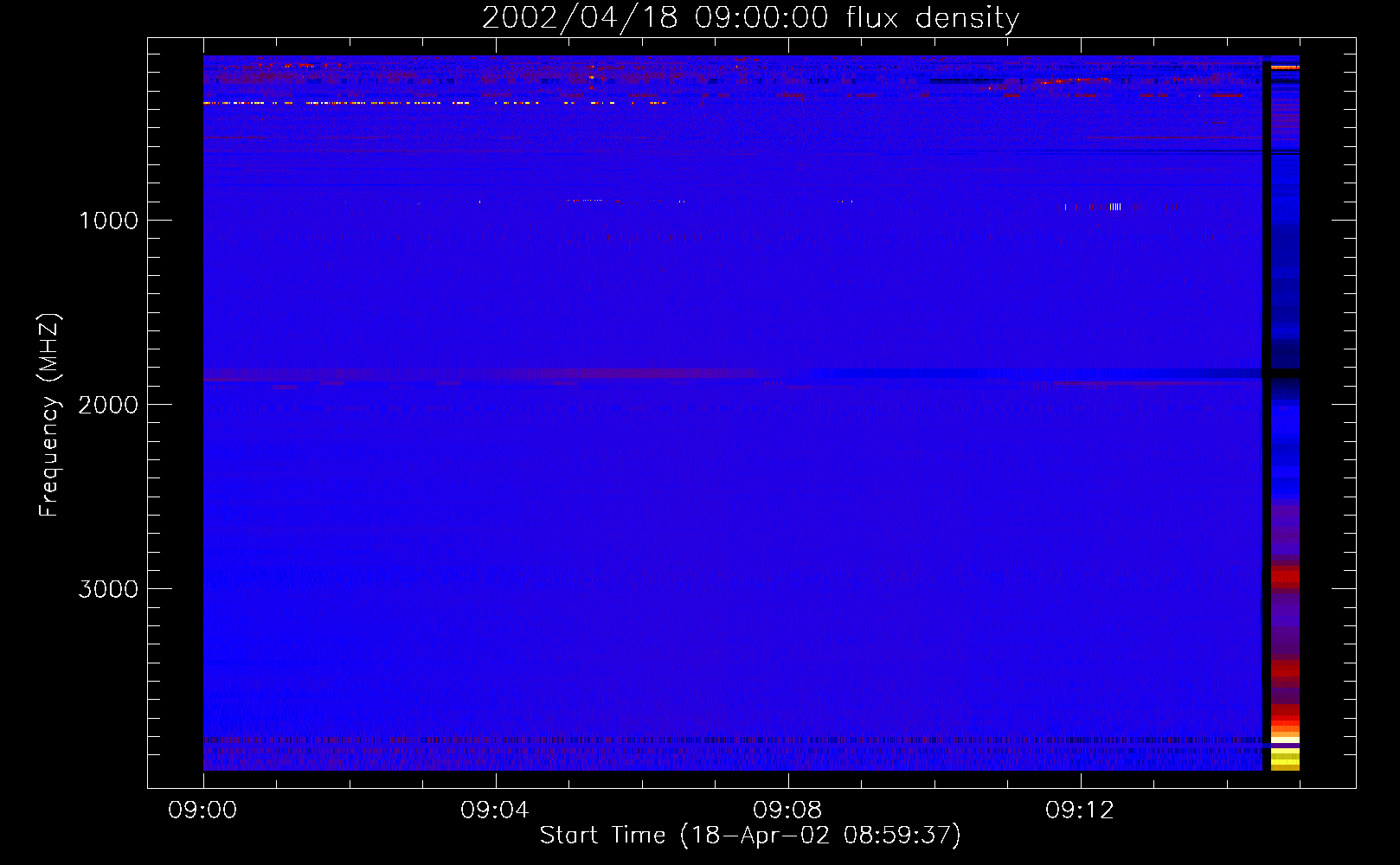This screenshot has width=1400, height=865.
Task: Select the 'Frequency (MHZ)' axis label
Action: [49, 415]
